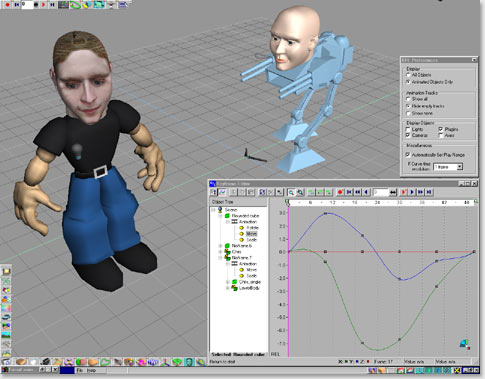The height and width of the screenshot is (379, 485).
Task: Click the play range arrows icon in Keyframe Editor
Action: point(393,192)
